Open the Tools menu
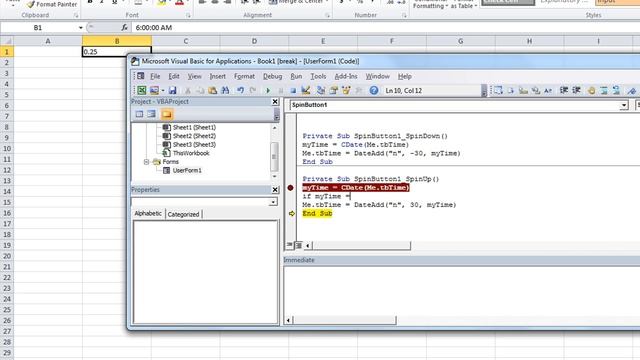 point(318,76)
